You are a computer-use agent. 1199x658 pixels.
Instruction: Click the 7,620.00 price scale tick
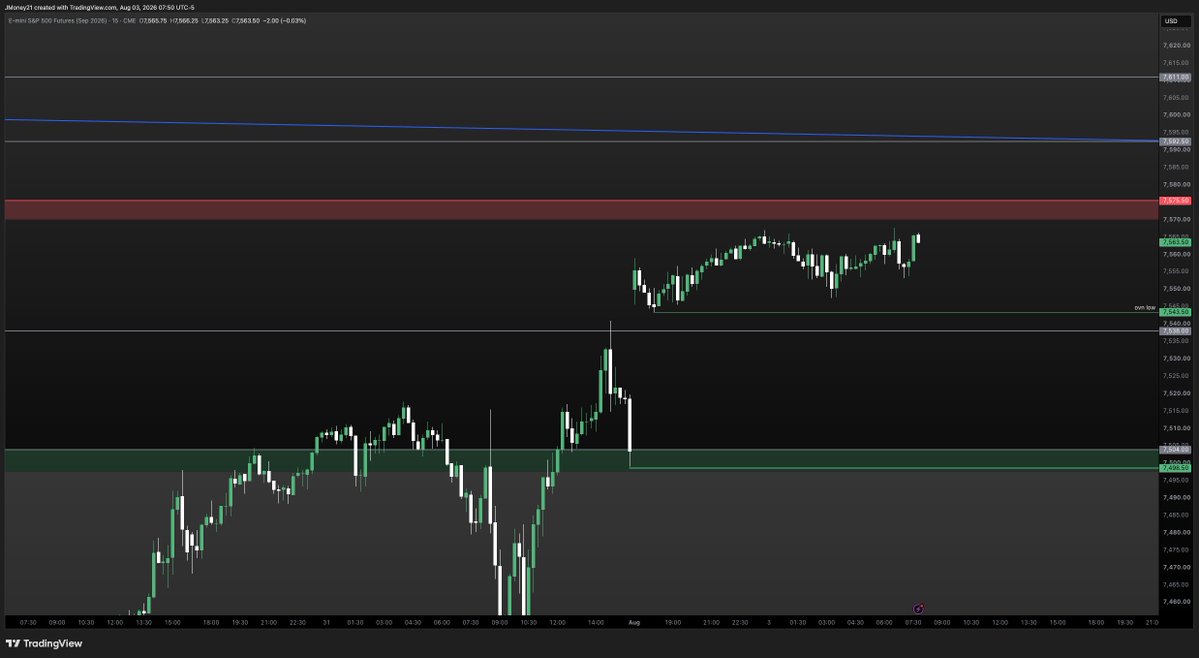tap(1176, 45)
